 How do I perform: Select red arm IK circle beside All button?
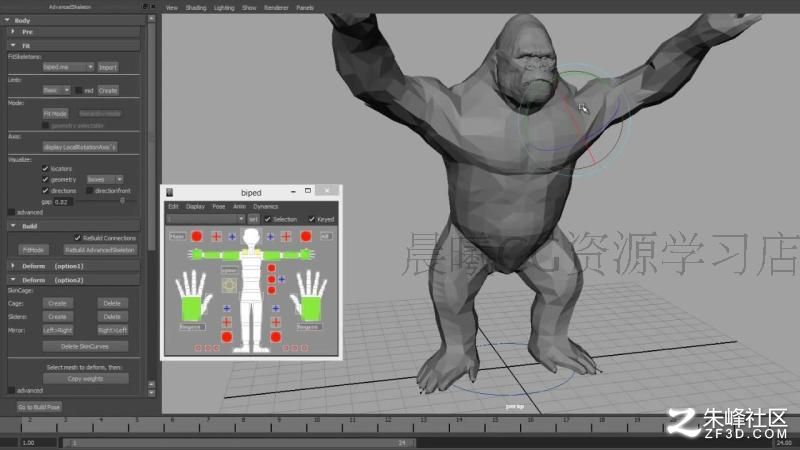click(x=306, y=236)
